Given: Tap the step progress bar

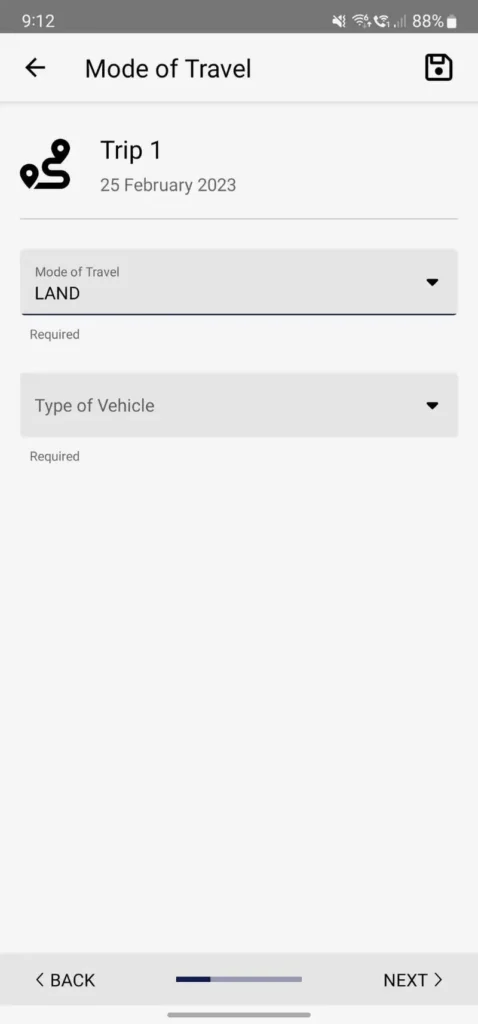Looking at the screenshot, I should 239,979.
